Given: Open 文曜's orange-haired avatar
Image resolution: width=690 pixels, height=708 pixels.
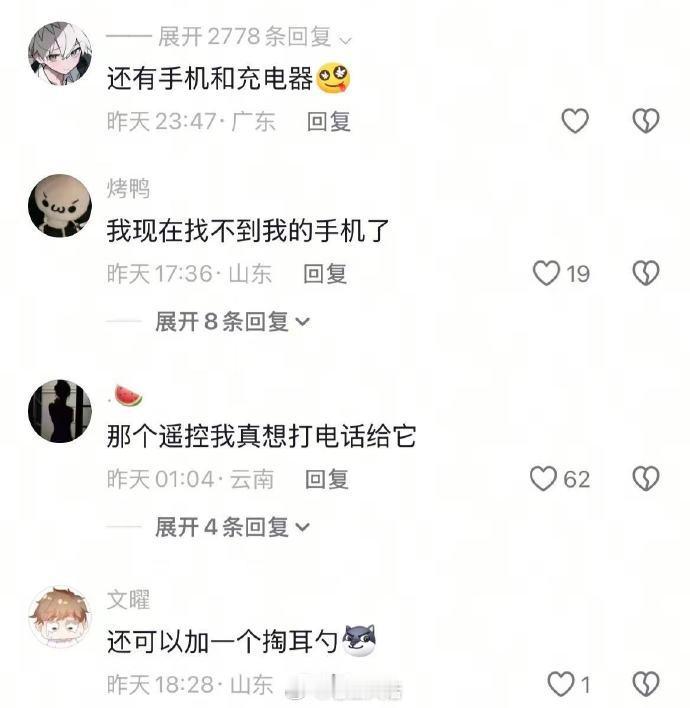Looking at the screenshot, I should (x=60, y=617).
